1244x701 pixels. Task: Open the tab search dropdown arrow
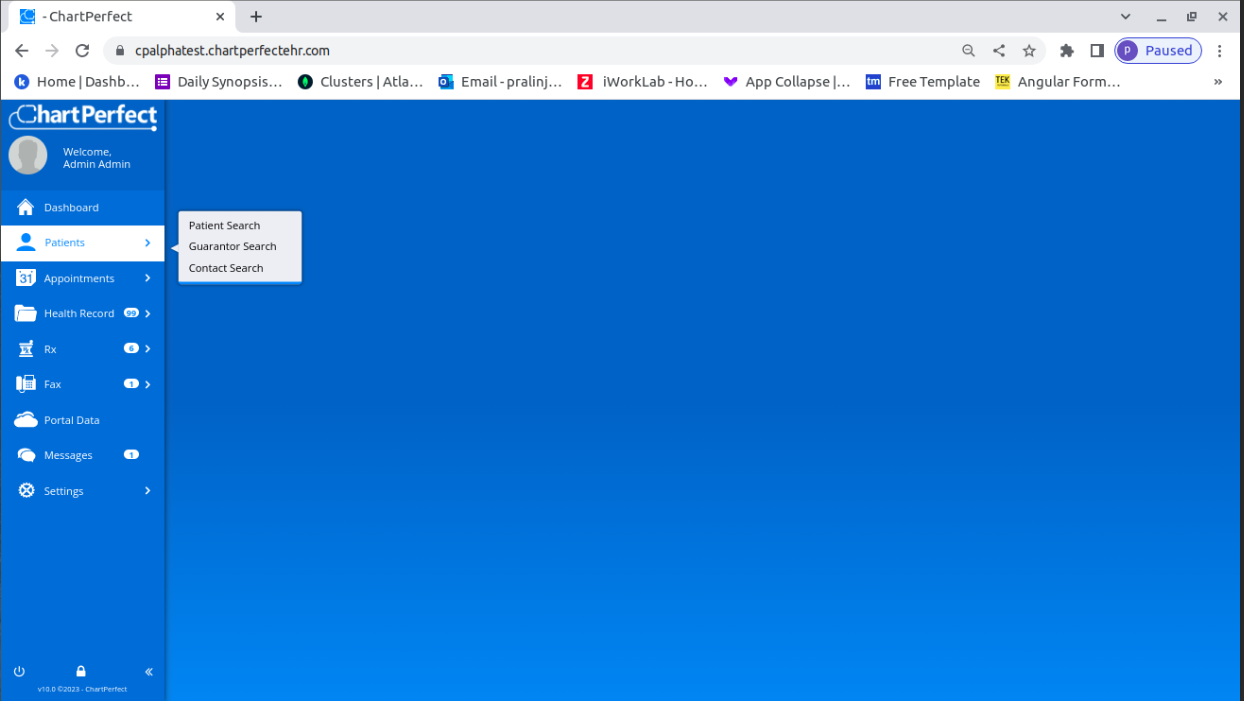pos(1126,17)
